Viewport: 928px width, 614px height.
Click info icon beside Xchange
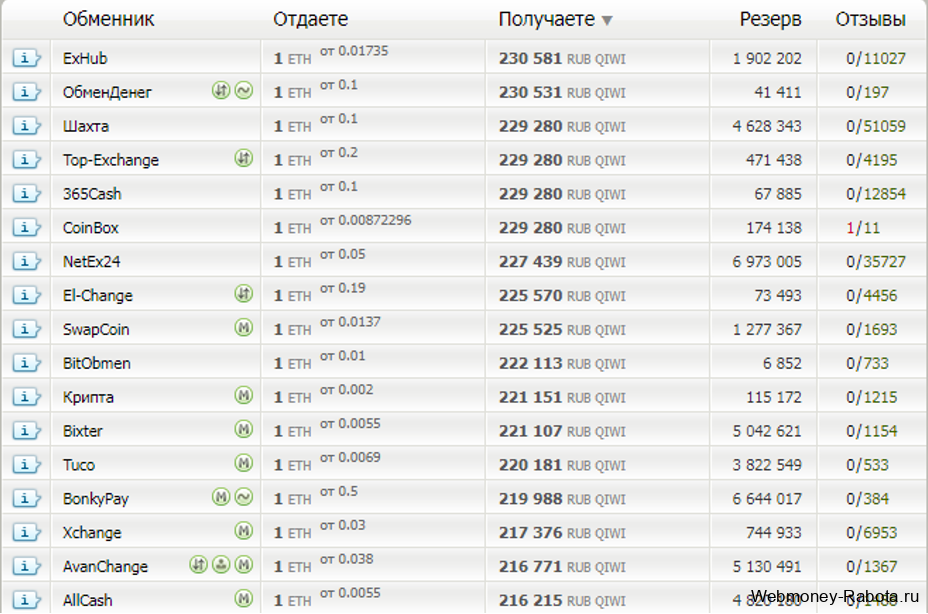pyautogui.click(x=26, y=532)
